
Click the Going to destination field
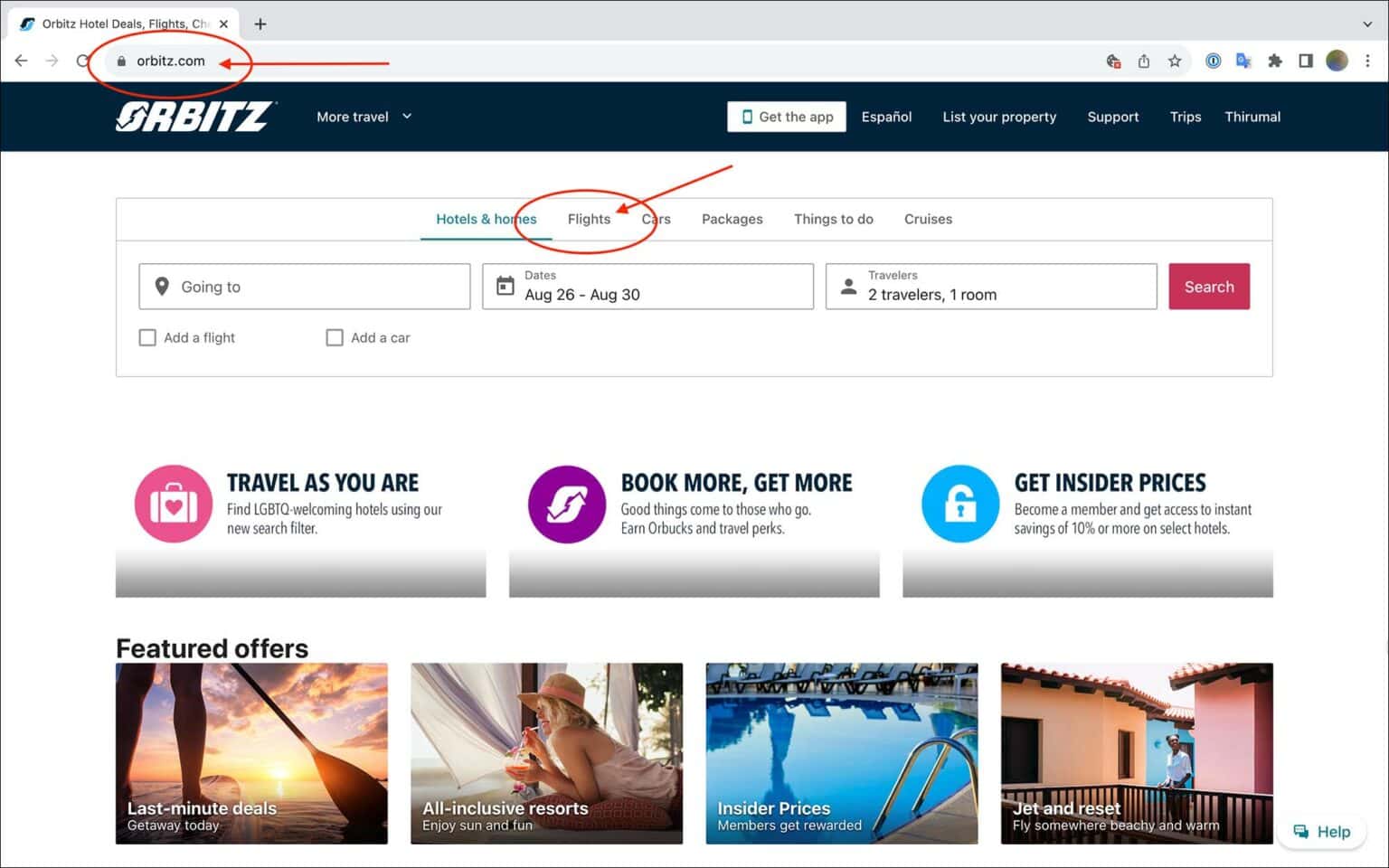305,287
